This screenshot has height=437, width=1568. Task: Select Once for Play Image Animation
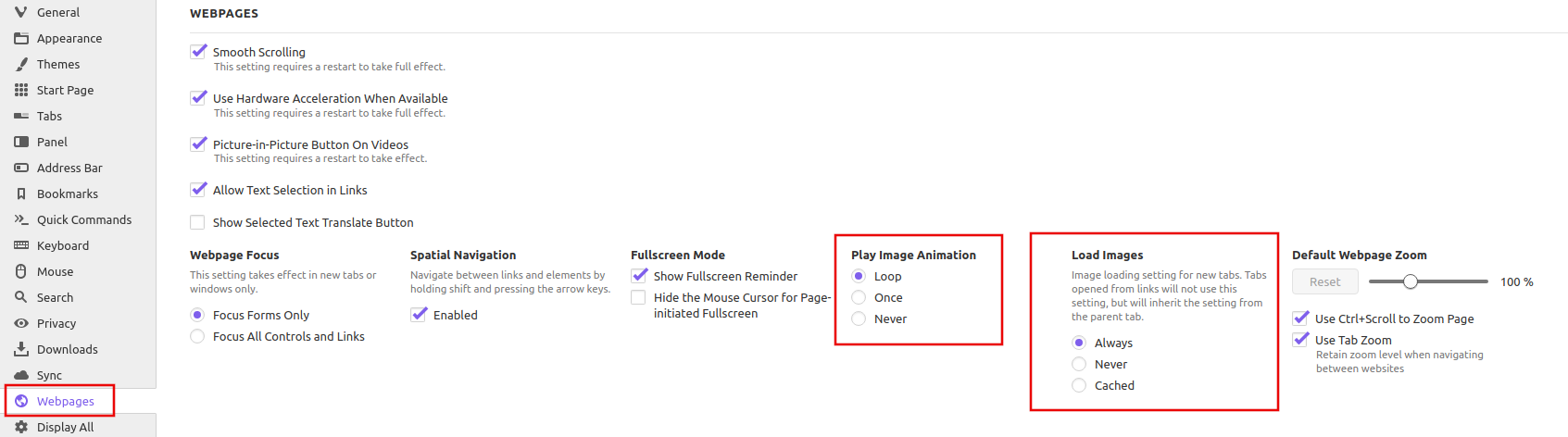pyautogui.click(x=859, y=297)
